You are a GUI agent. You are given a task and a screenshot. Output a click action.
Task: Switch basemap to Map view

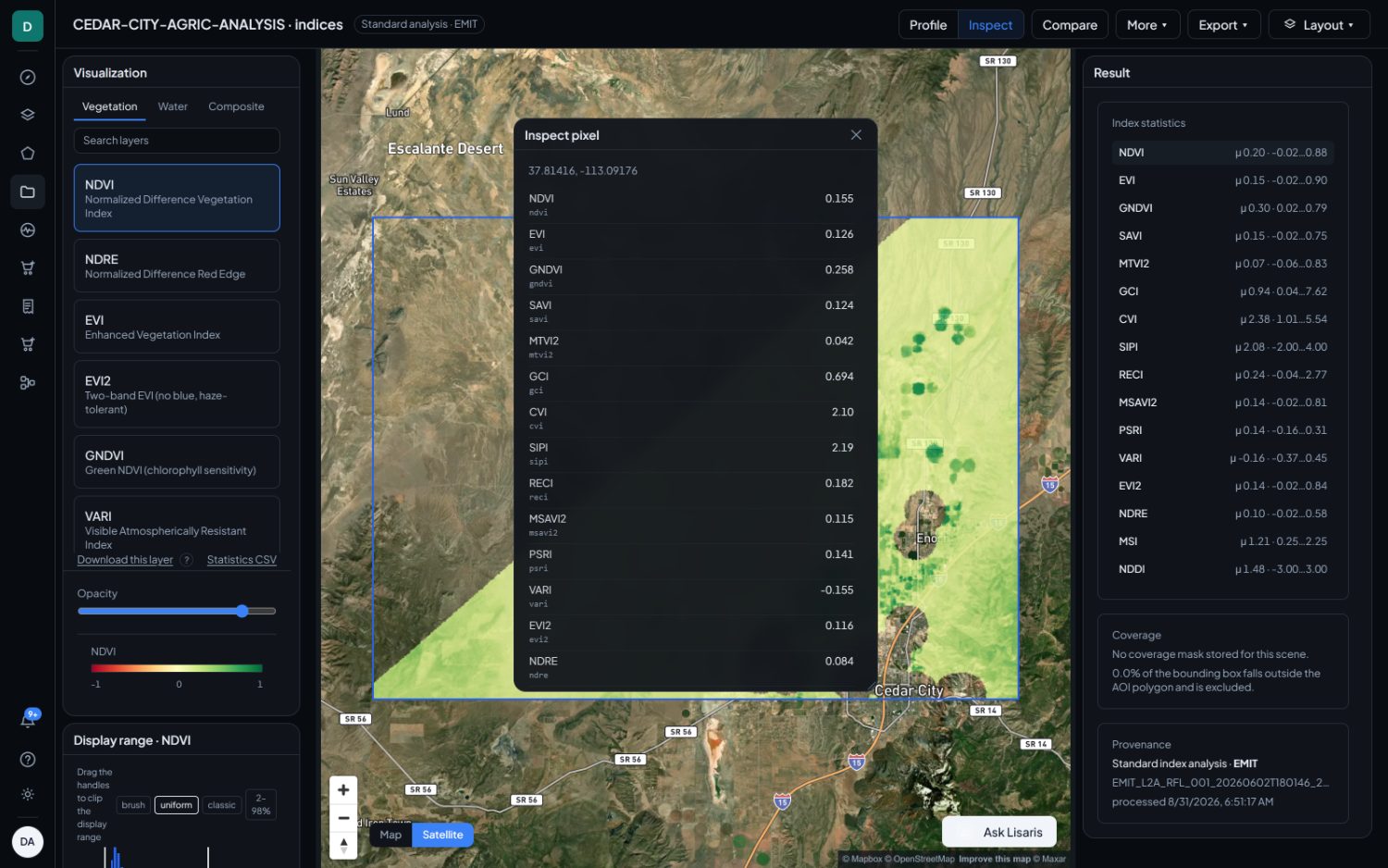(390, 835)
